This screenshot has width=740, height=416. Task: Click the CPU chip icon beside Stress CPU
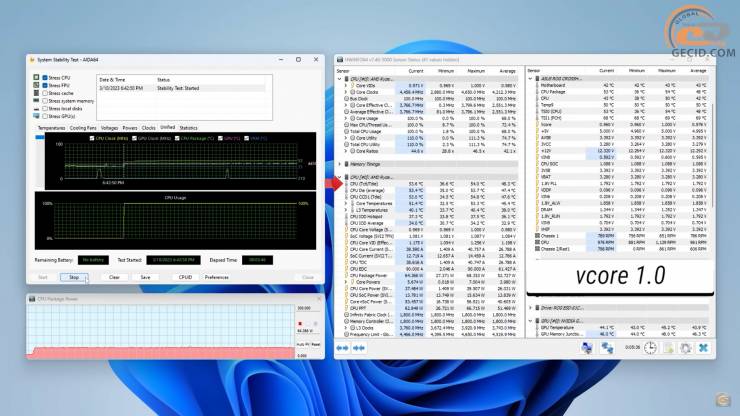[36, 77]
